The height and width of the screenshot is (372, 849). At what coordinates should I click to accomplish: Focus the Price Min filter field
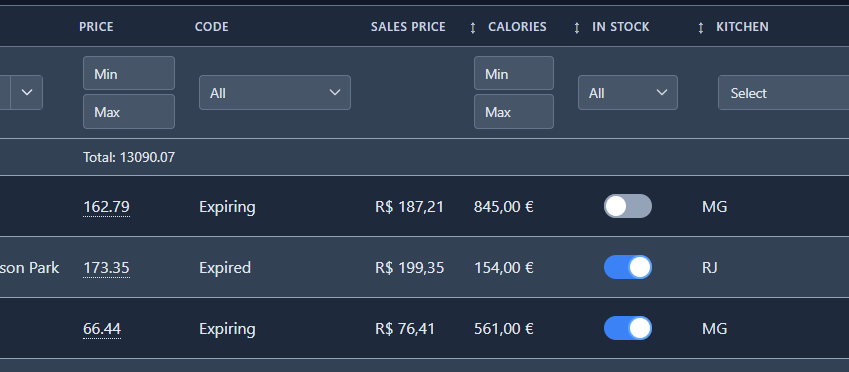[129, 73]
